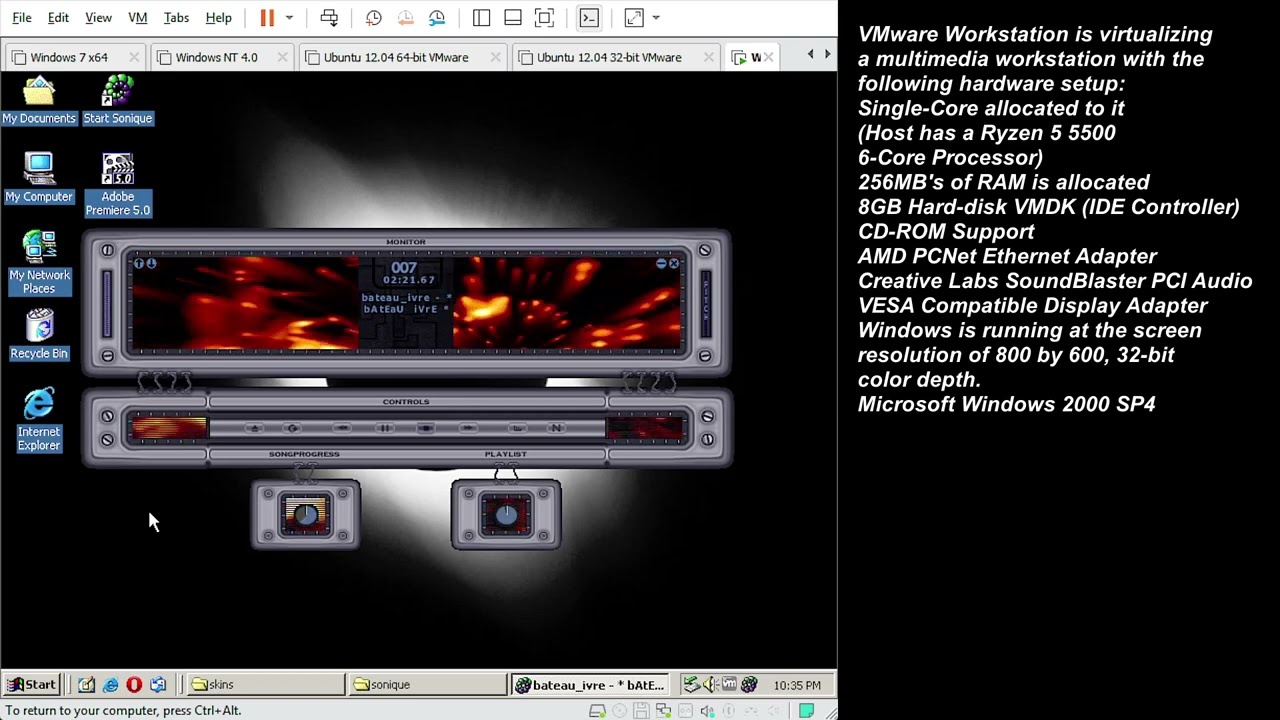The height and width of the screenshot is (720, 1280).
Task: Take a VM snapshot
Action: (373, 18)
